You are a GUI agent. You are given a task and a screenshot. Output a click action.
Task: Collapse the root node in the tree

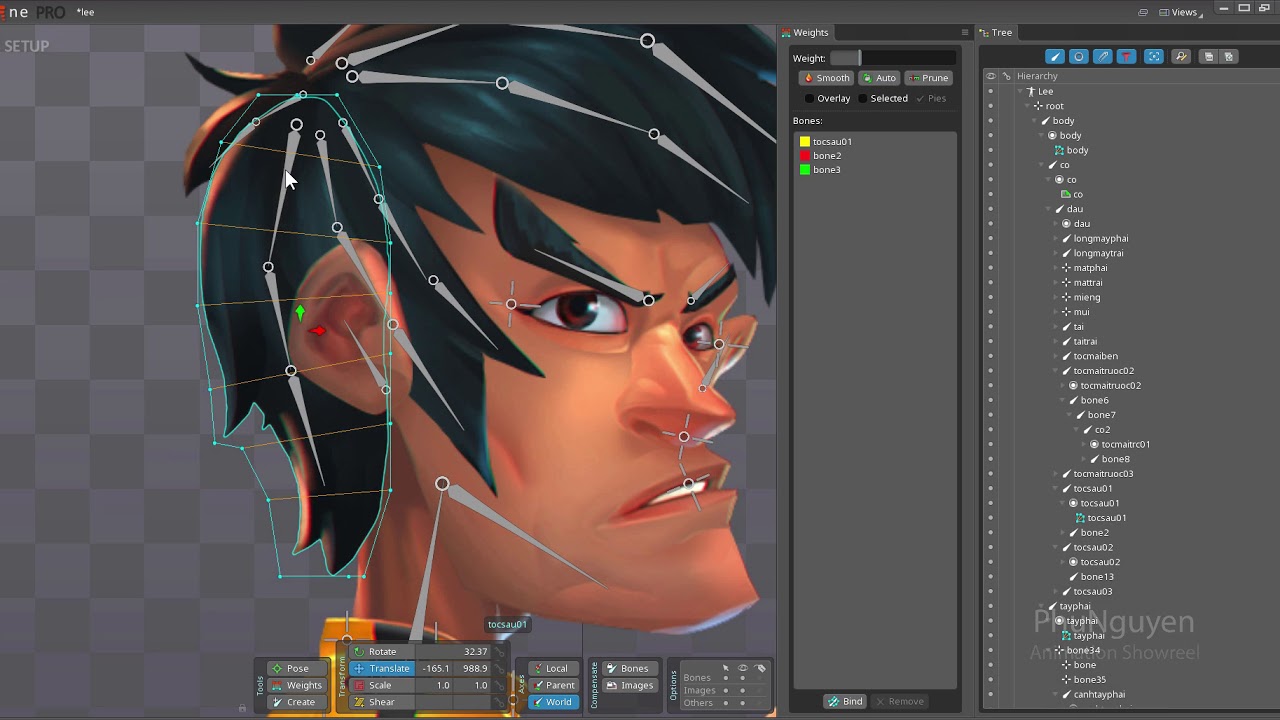(1028, 106)
